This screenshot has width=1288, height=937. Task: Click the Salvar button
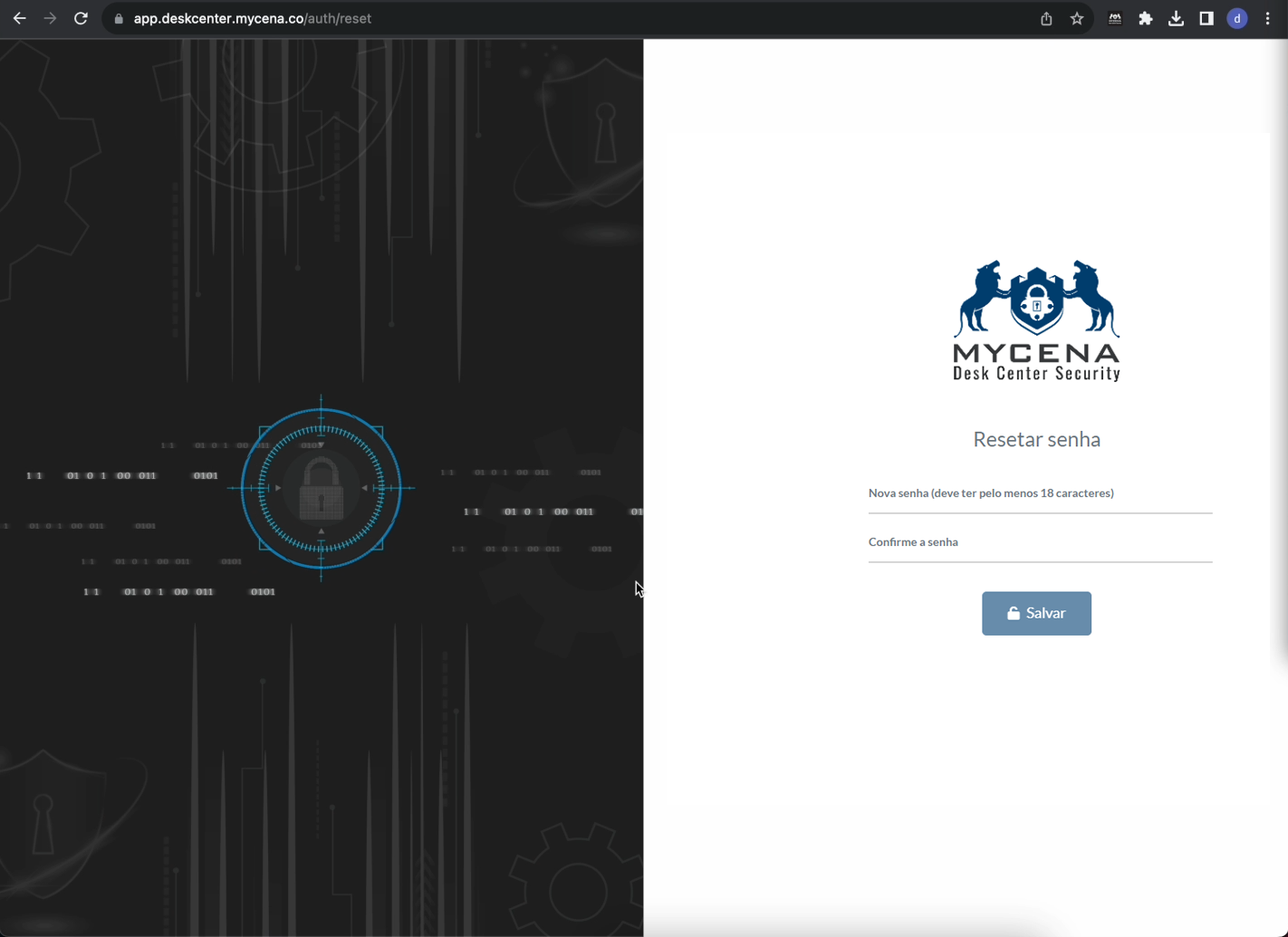pyautogui.click(x=1036, y=613)
